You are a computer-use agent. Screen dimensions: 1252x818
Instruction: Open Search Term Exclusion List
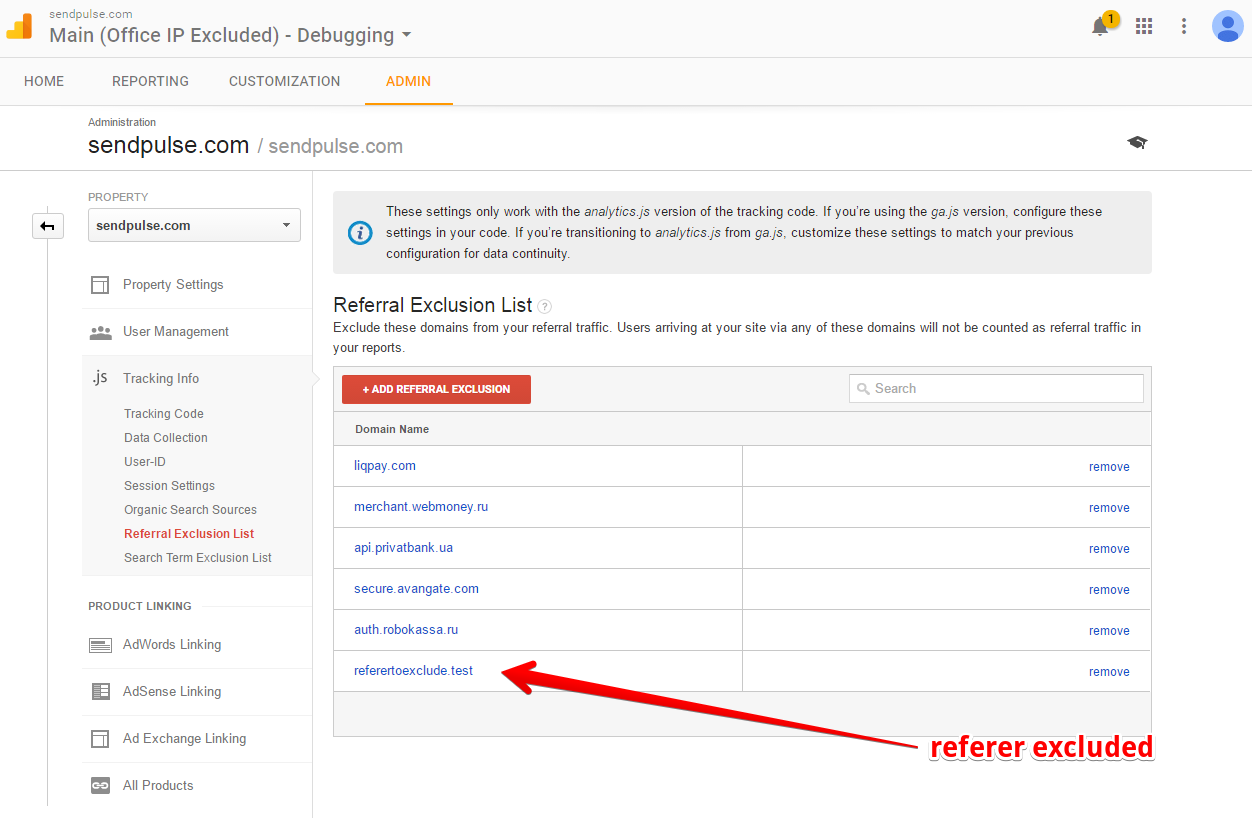pos(198,558)
